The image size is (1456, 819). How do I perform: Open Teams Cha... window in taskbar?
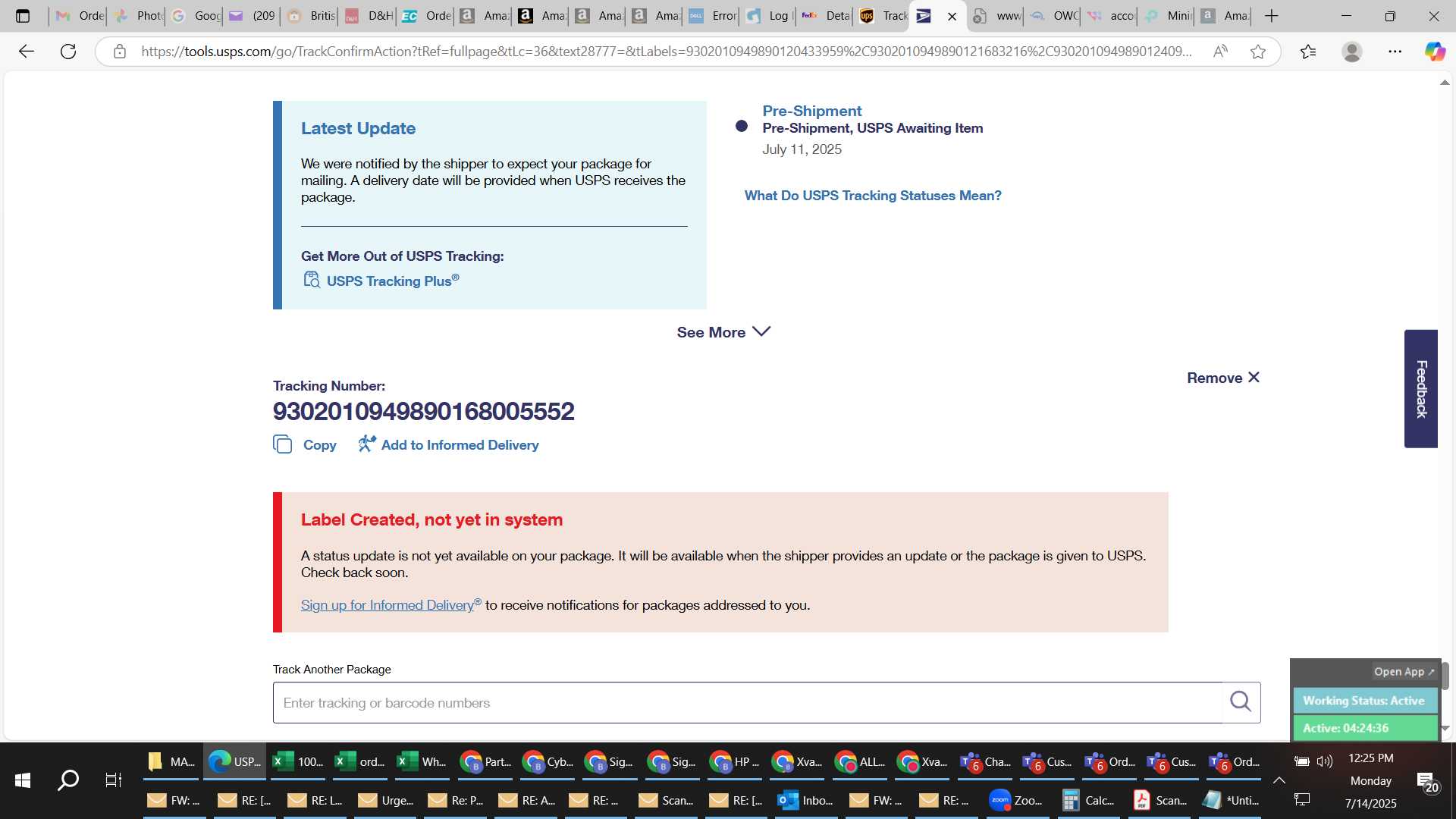[985, 762]
